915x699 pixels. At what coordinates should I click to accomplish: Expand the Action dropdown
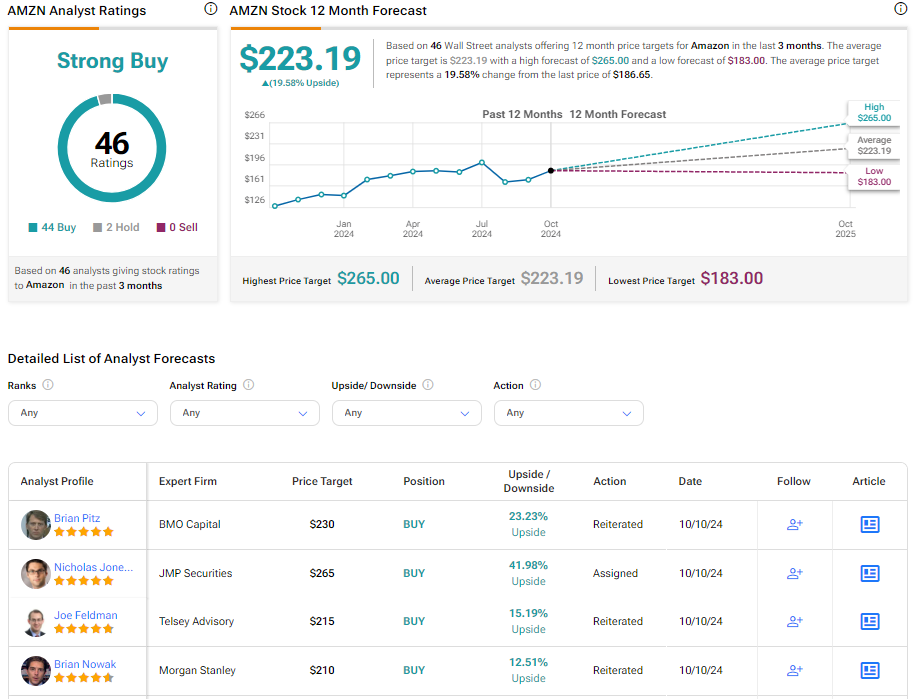569,413
